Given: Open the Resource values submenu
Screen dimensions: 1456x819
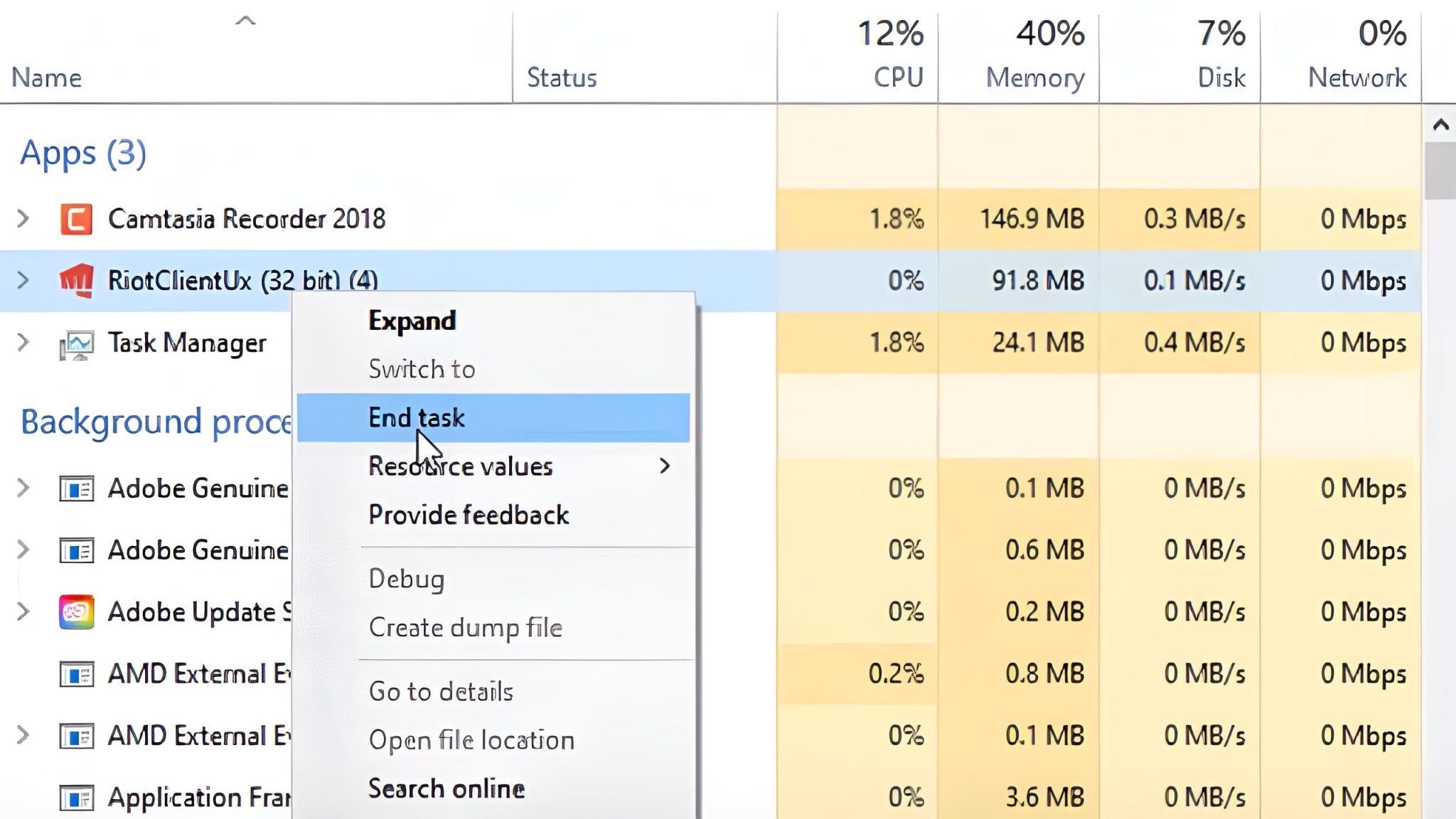Looking at the screenshot, I should click(461, 467).
